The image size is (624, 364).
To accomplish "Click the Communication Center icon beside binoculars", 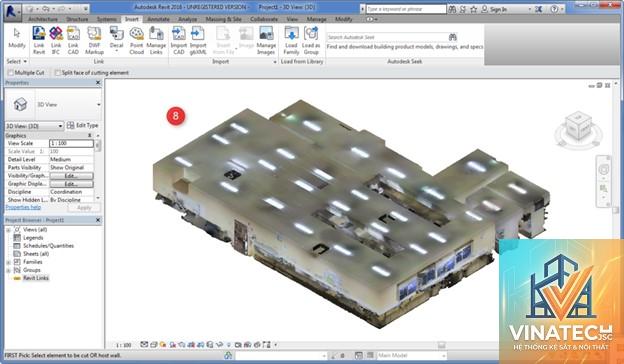I will [463, 9].
